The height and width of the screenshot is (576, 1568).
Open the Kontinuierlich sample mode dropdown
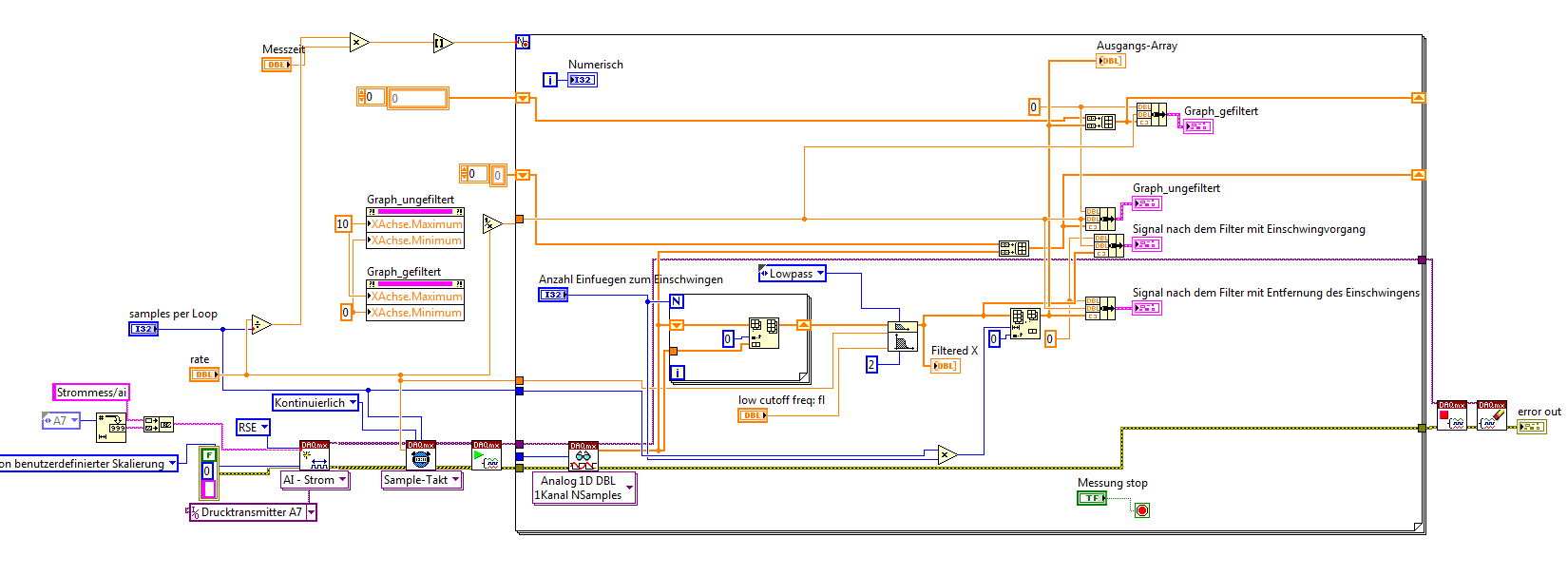[316, 403]
